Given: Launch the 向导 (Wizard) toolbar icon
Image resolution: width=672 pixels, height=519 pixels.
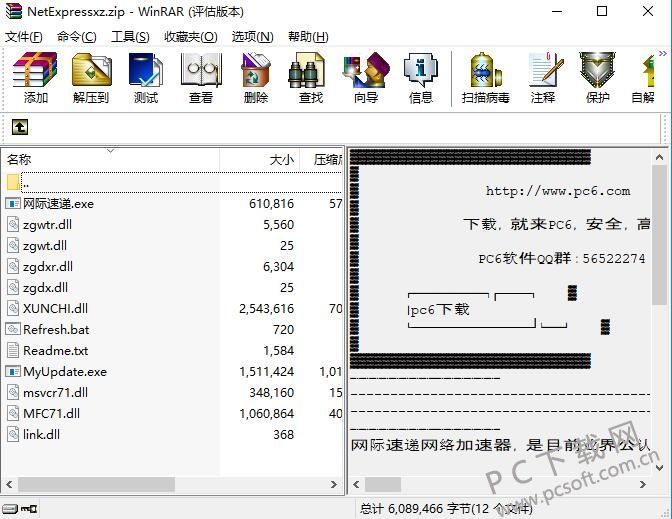Looking at the screenshot, I should click(x=366, y=78).
